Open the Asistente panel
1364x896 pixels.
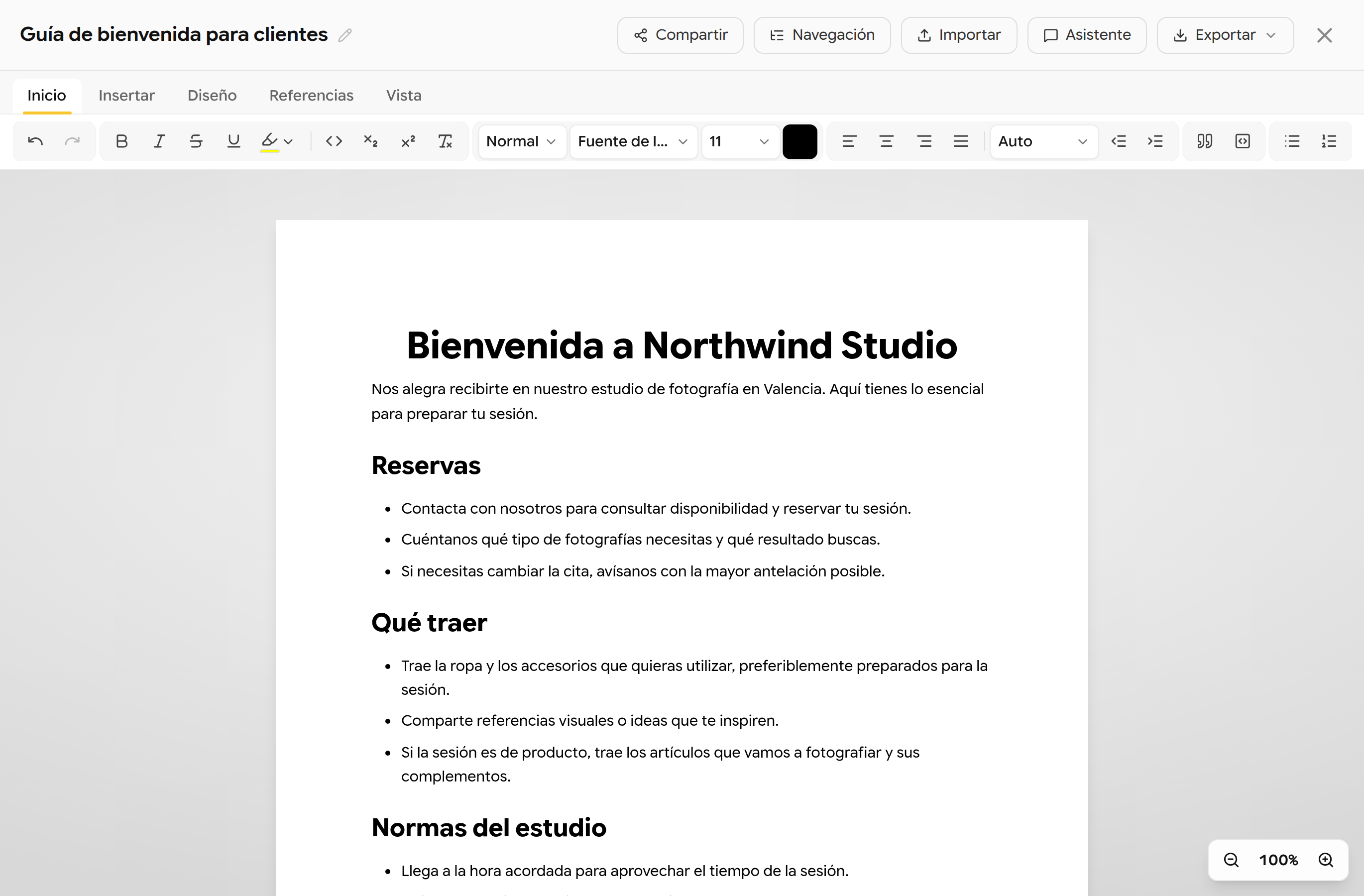[x=1087, y=35]
